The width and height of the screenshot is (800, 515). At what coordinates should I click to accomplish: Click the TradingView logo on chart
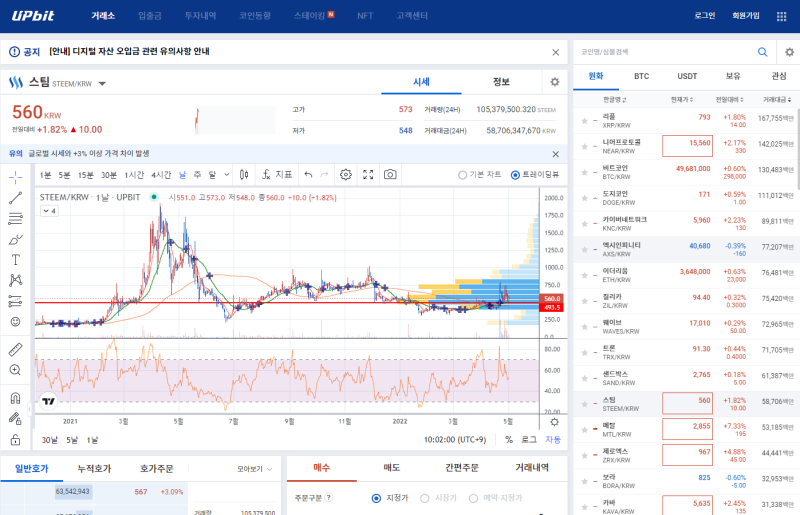click(x=48, y=401)
